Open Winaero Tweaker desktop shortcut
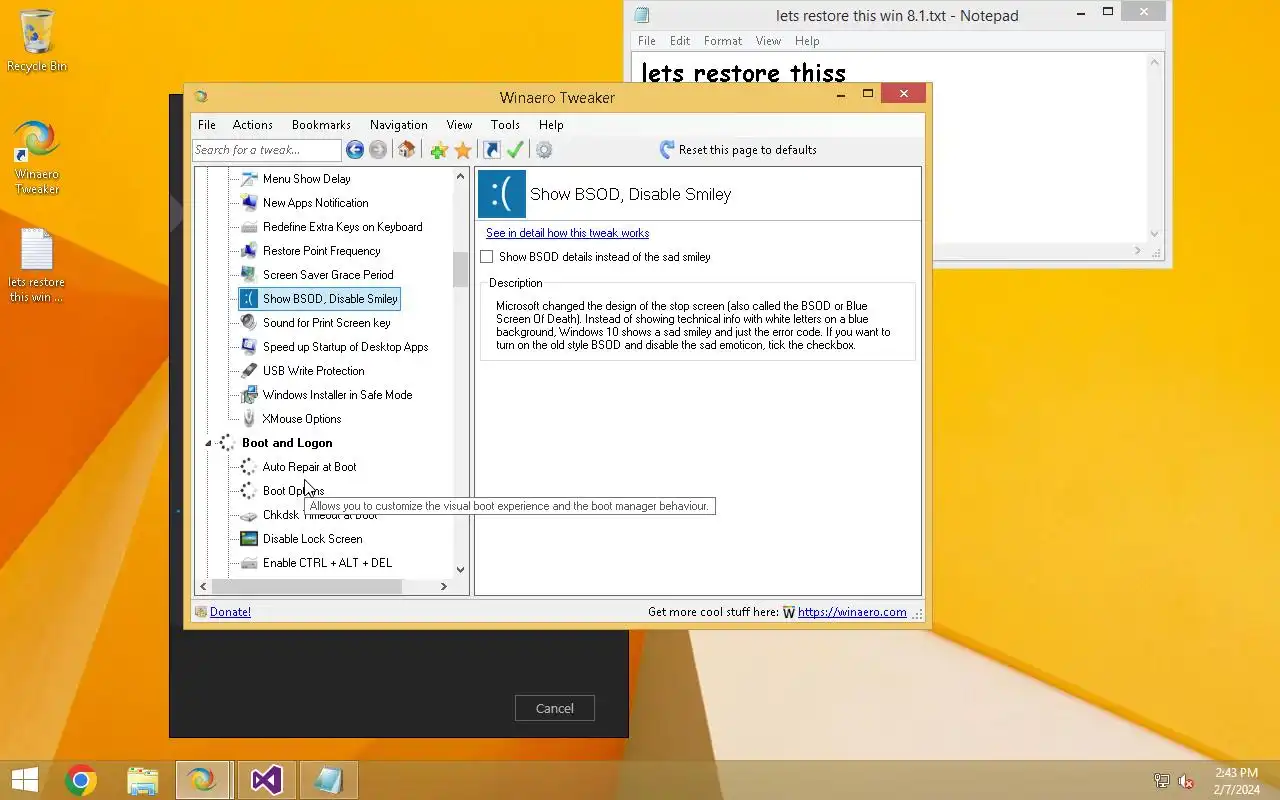1280x800 pixels. pos(37,157)
